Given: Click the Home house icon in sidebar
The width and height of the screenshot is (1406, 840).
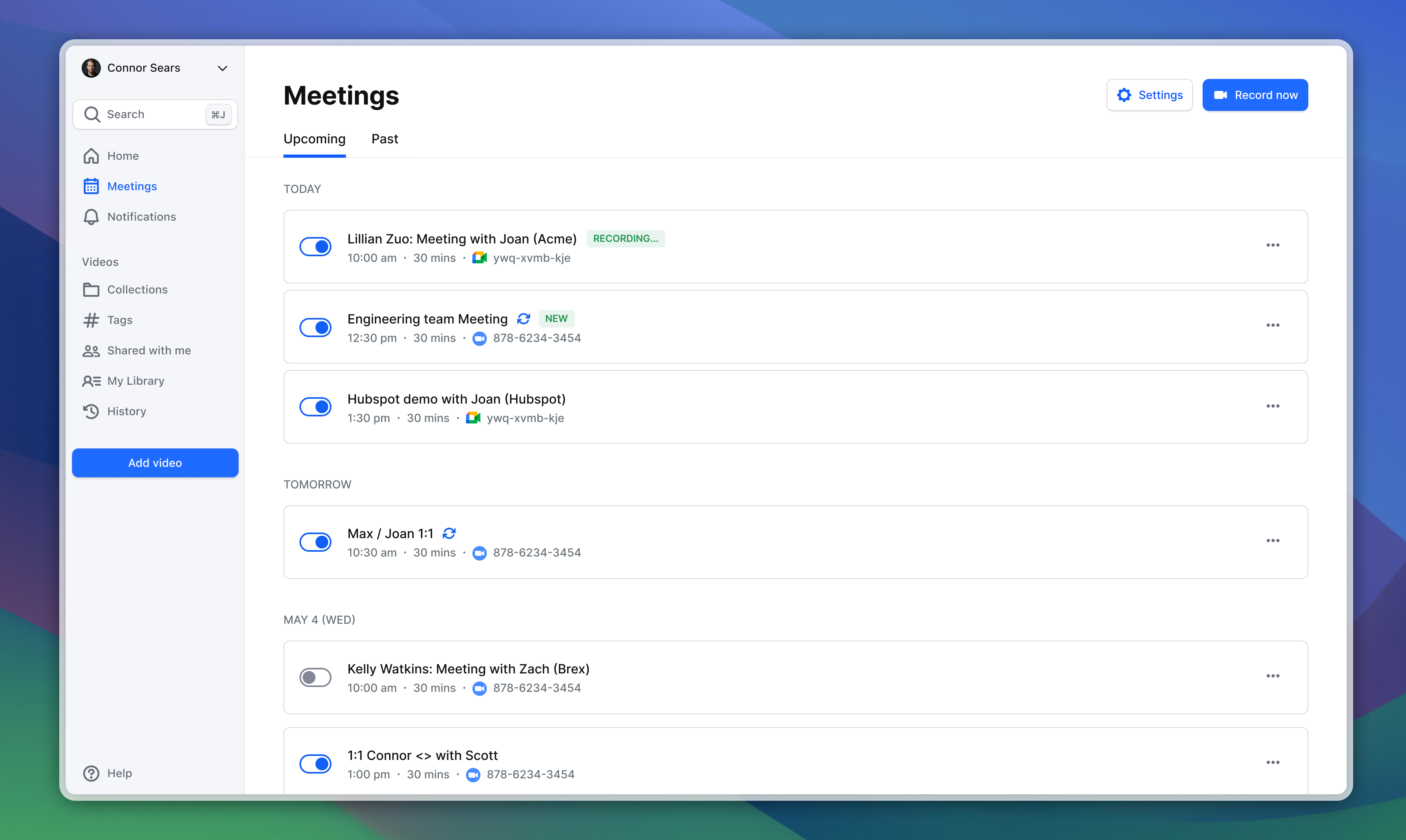Looking at the screenshot, I should coord(91,156).
